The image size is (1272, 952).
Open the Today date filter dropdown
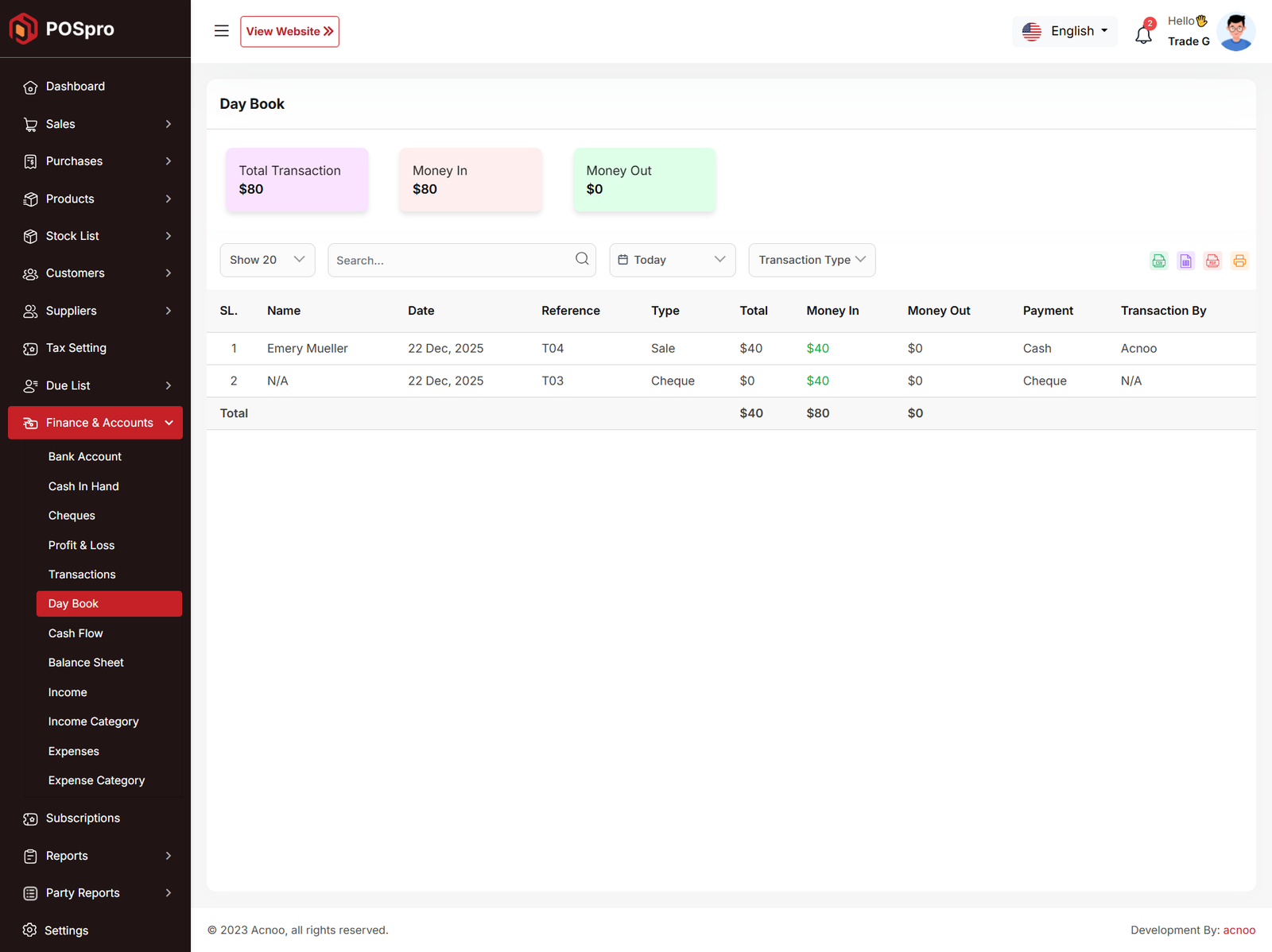click(672, 260)
